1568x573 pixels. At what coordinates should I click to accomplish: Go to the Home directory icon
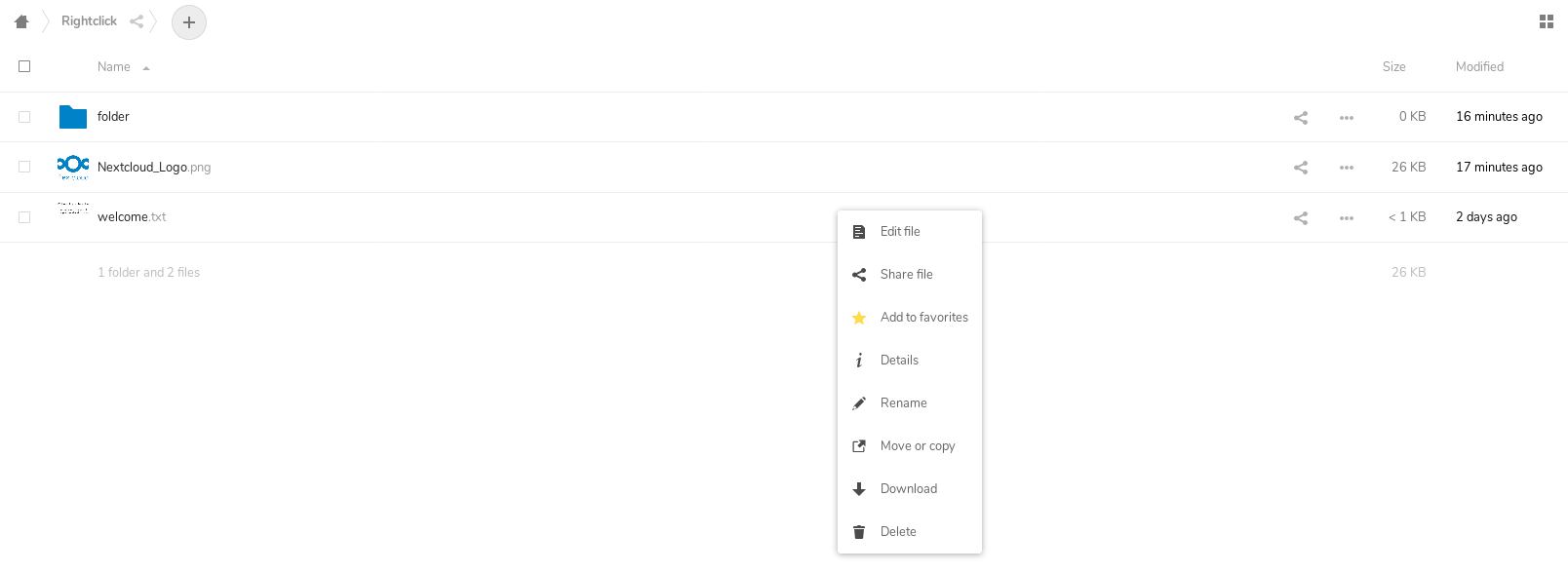[21, 21]
